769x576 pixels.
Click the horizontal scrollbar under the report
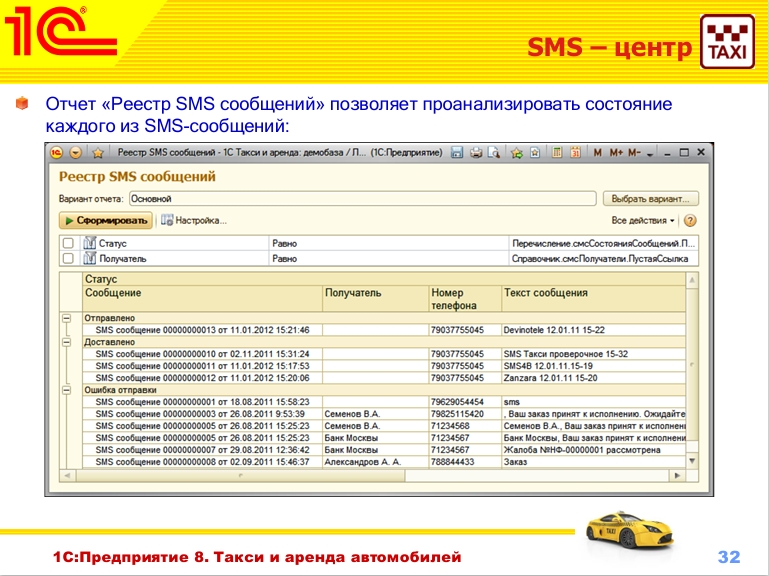click(370, 477)
